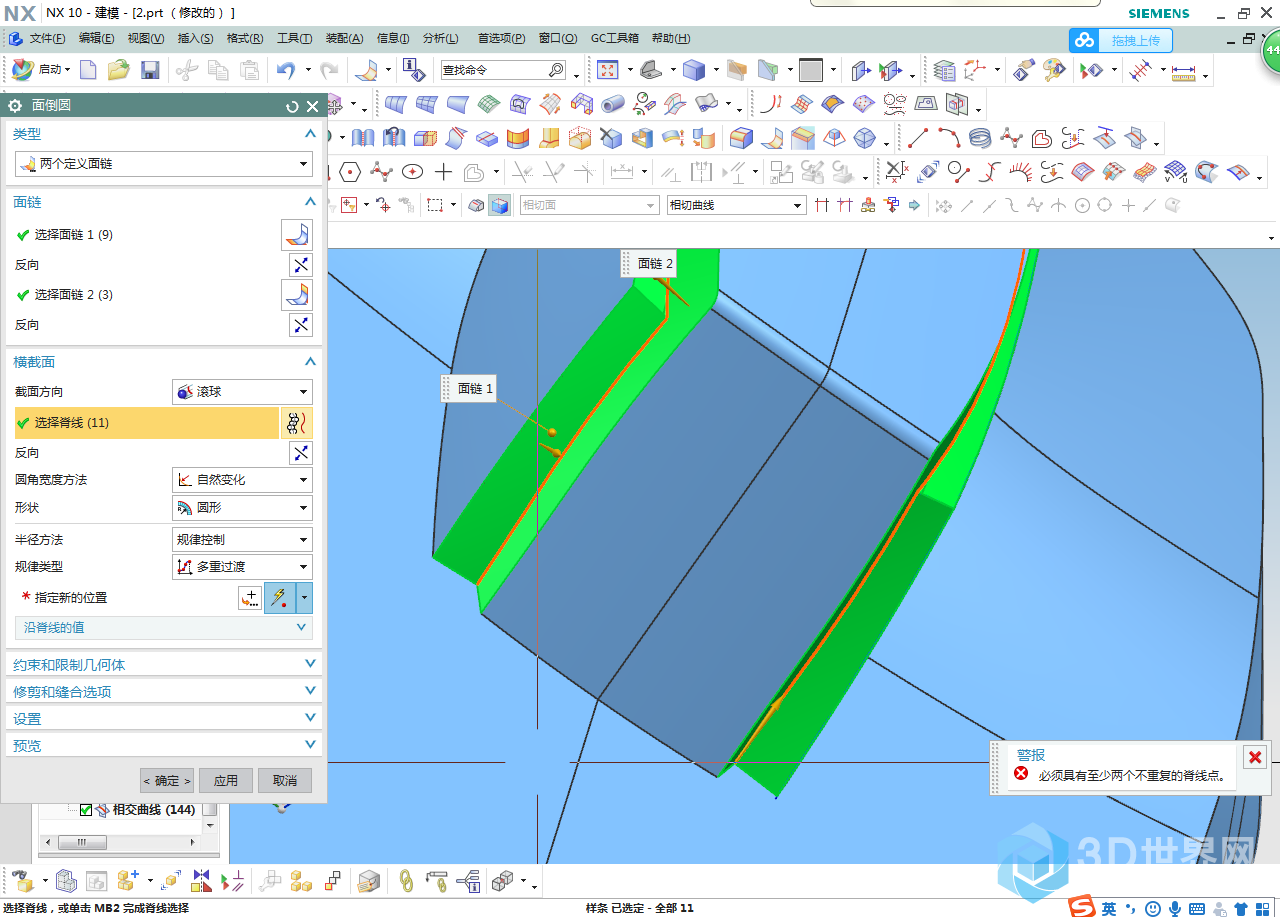Open file with the folder icon
Screen dimensions: 1280x917
pos(119,70)
